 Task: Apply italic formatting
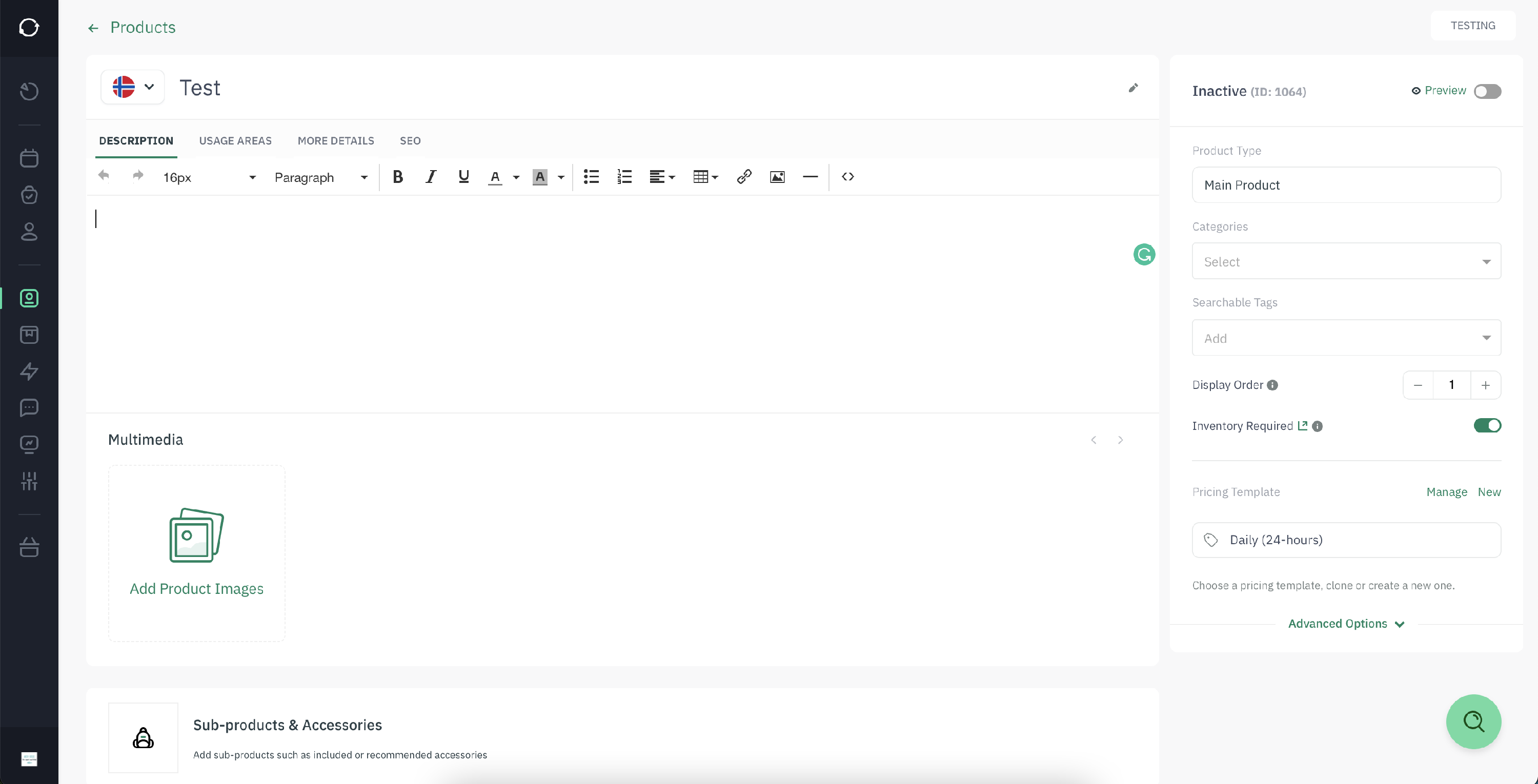[x=431, y=177]
